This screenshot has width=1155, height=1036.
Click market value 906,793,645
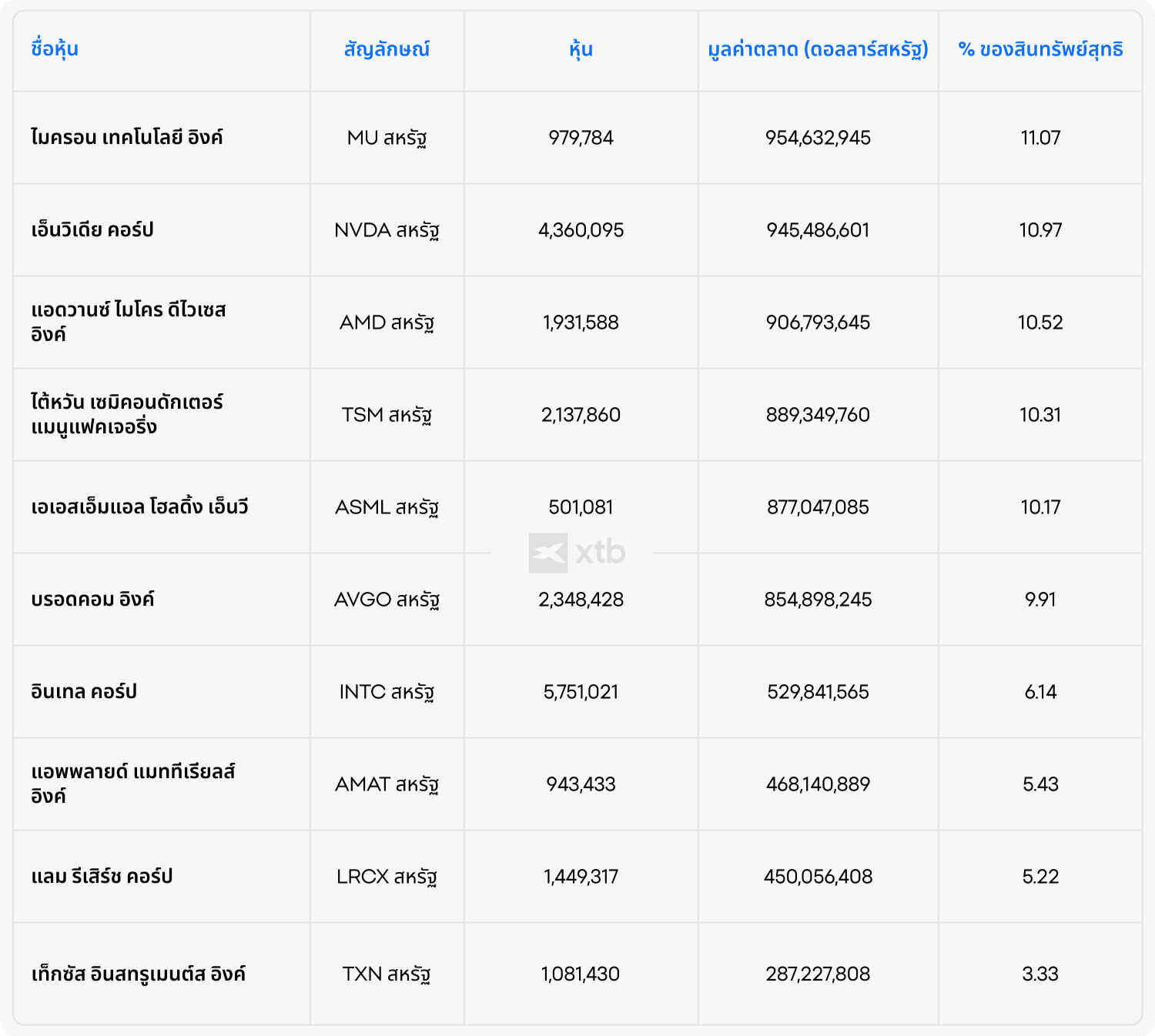tap(818, 322)
